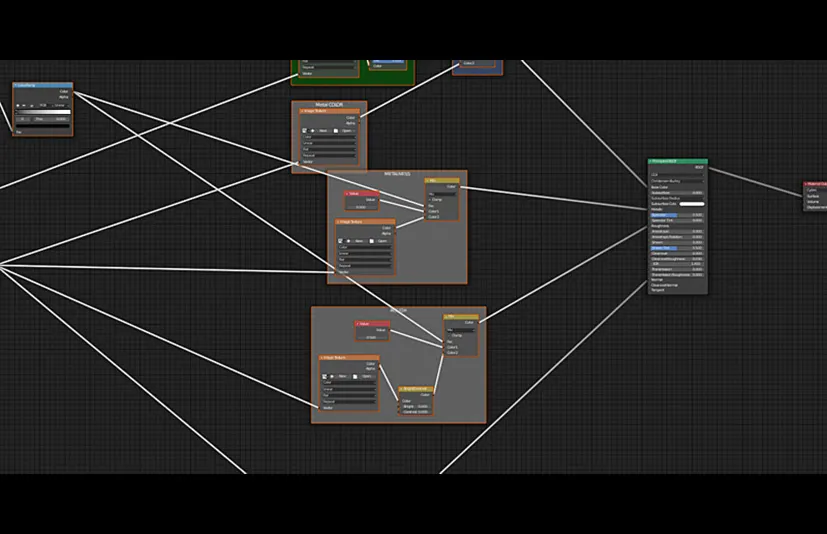This screenshot has width=827, height=534.
Task: Click the Contrast value field on the Bright/Contrast node
Action: click(416, 412)
